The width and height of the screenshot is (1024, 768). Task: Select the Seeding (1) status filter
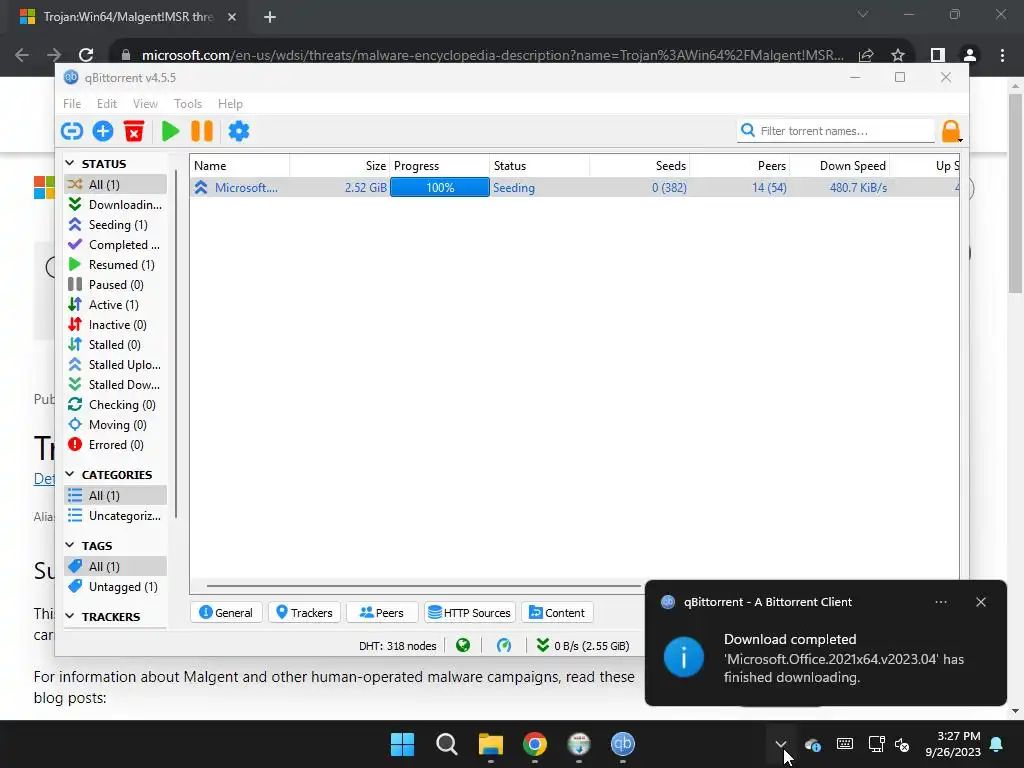tap(116, 225)
